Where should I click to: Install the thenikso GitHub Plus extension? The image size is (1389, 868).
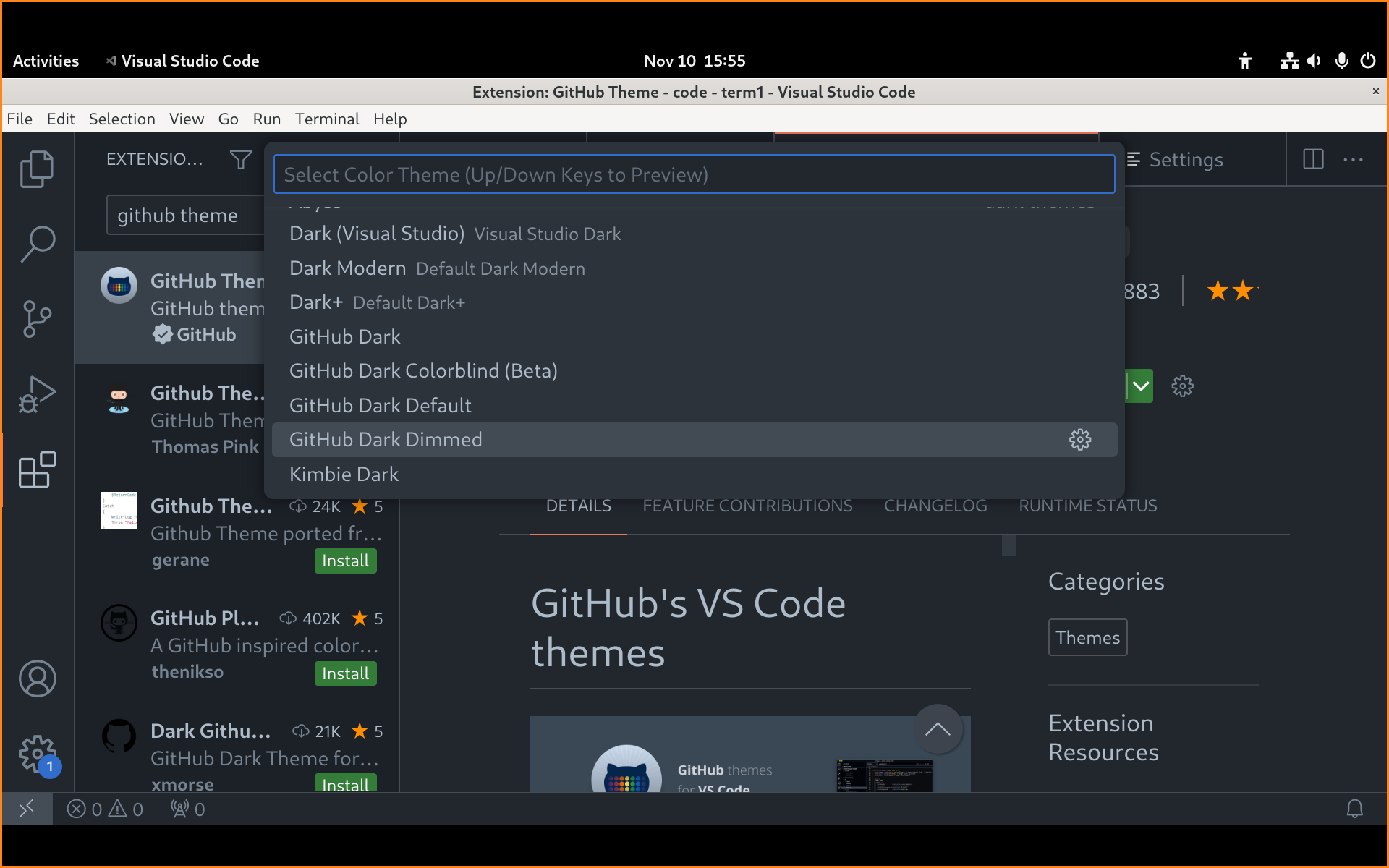click(345, 673)
